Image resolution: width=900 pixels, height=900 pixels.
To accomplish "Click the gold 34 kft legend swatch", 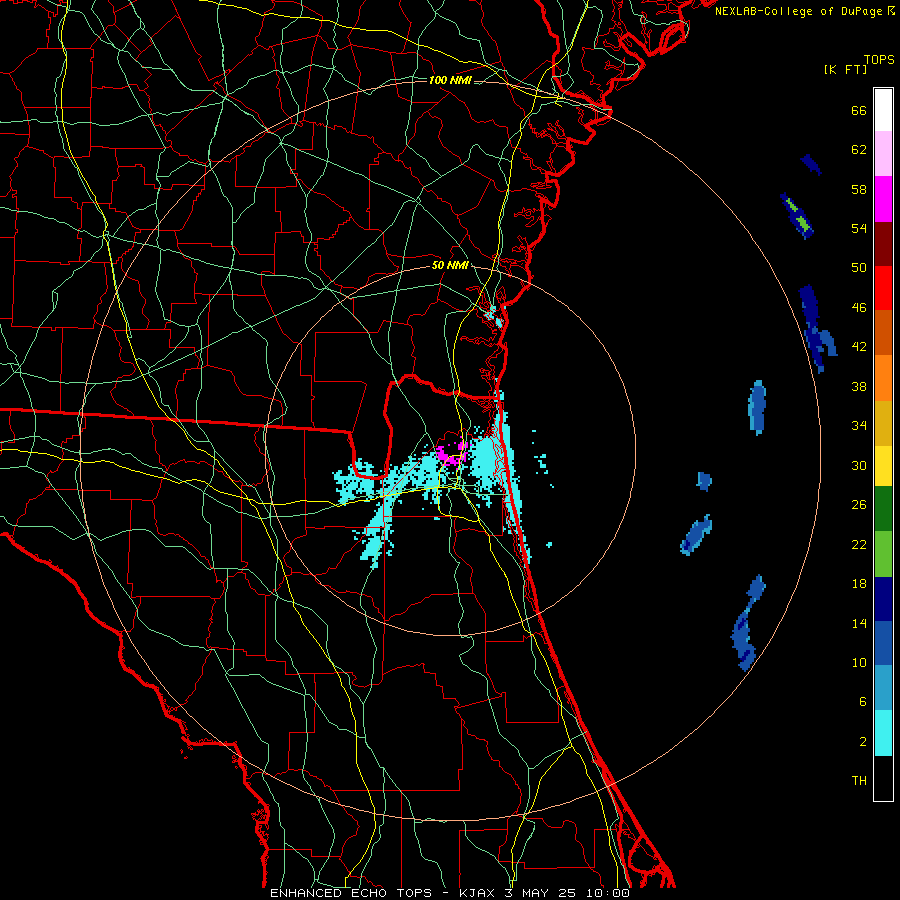I will pos(883,423).
